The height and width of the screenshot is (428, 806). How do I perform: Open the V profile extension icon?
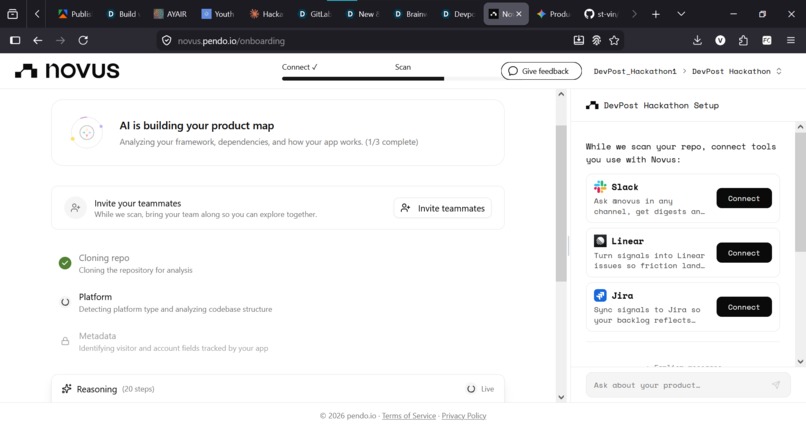[x=720, y=40]
